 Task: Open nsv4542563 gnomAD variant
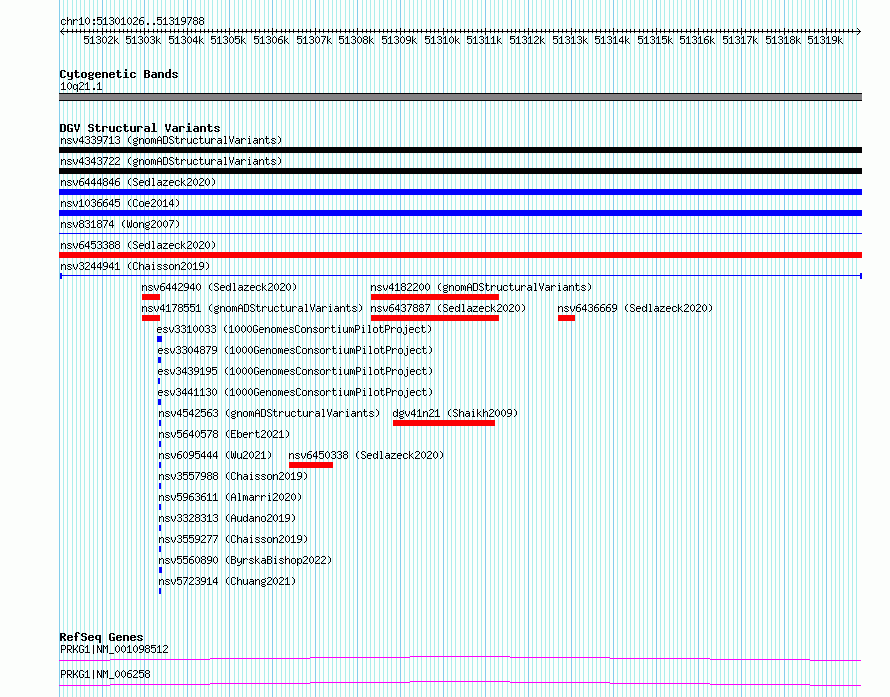pos(269,413)
